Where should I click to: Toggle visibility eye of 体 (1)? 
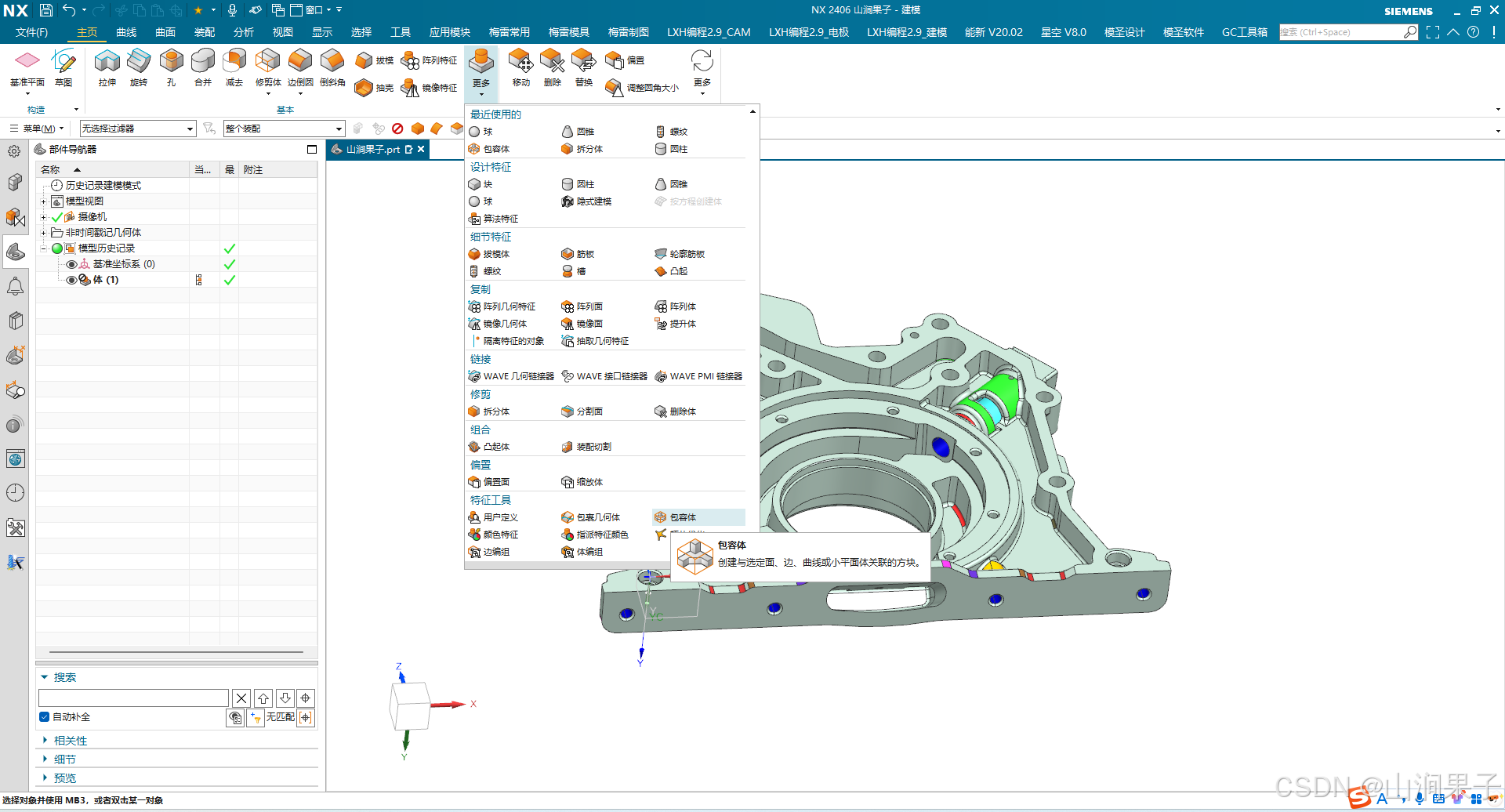(x=71, y=280)
